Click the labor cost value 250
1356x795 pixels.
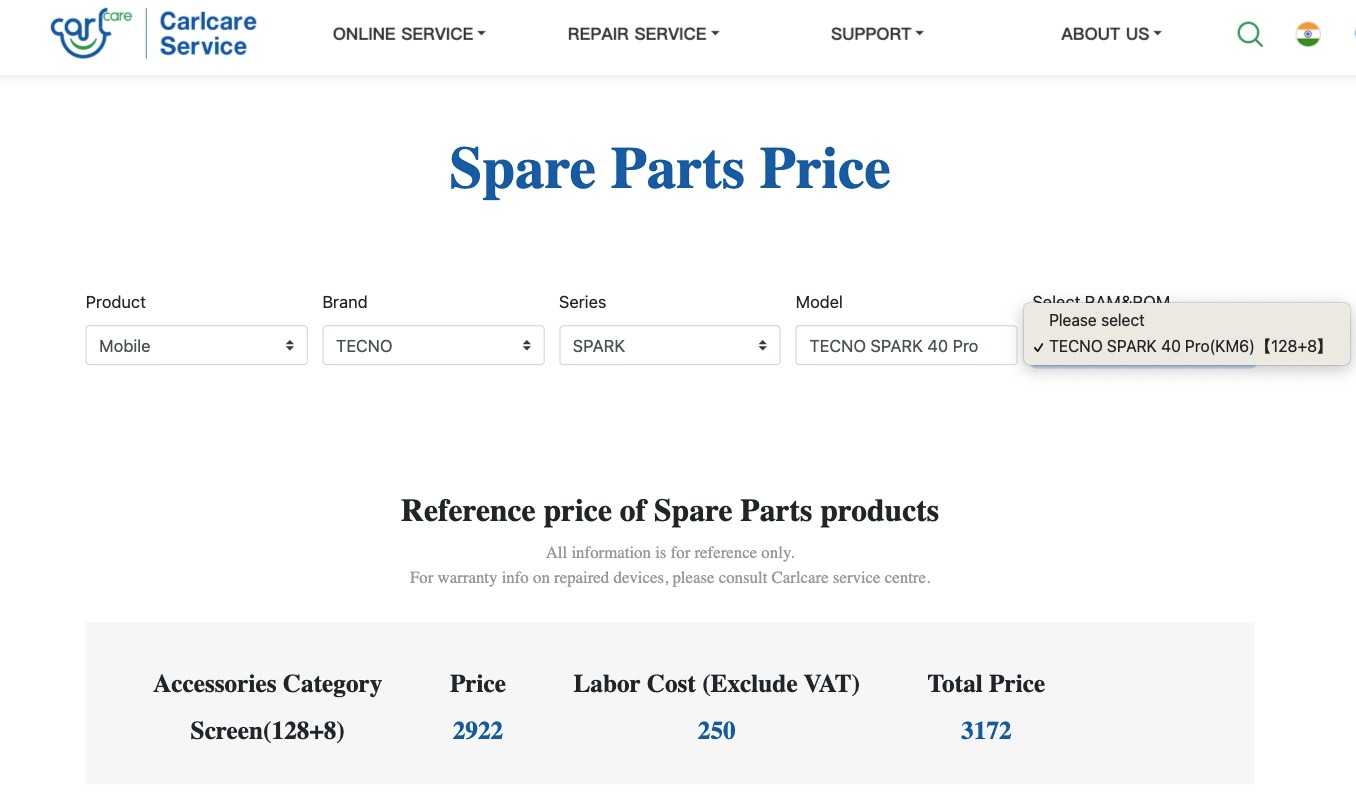click(716, 731)
